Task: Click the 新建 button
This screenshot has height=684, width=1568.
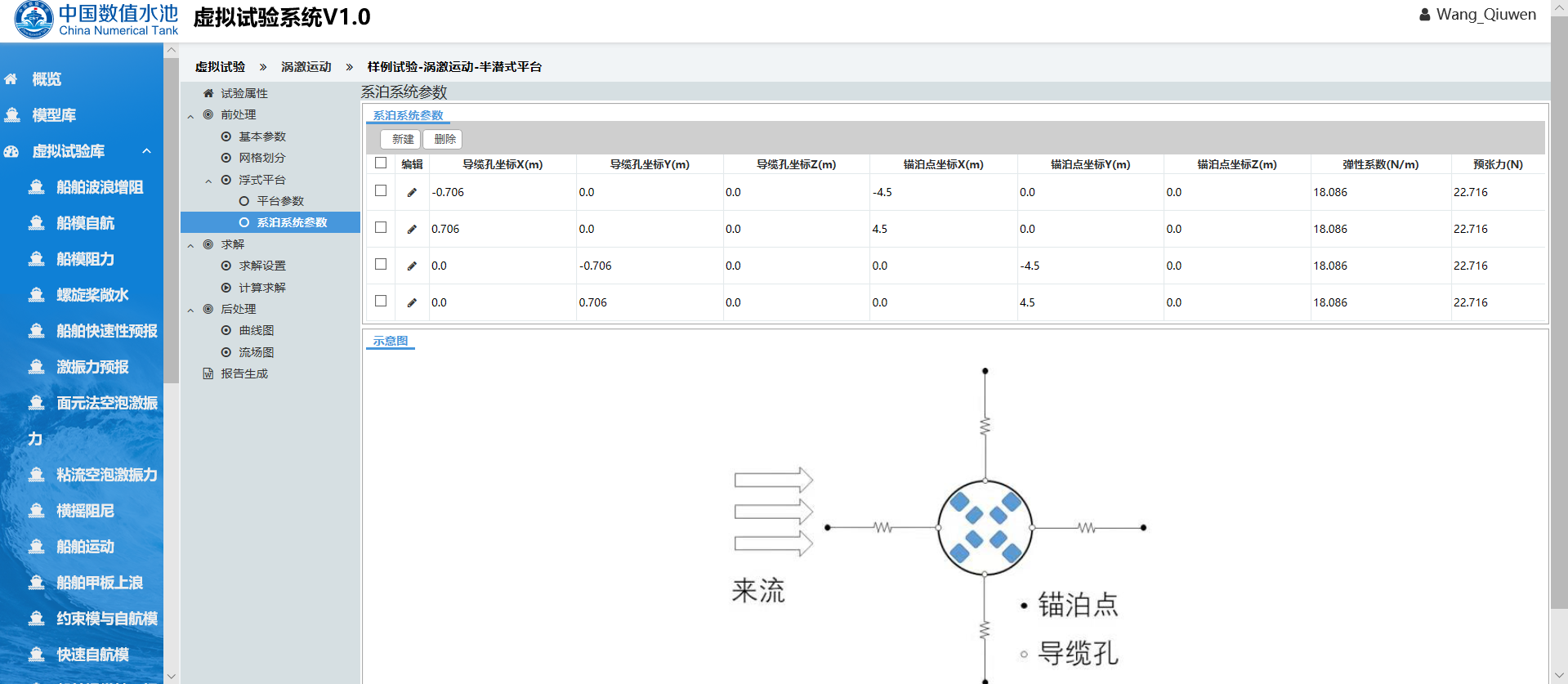Action: click(x=401, y=139)
